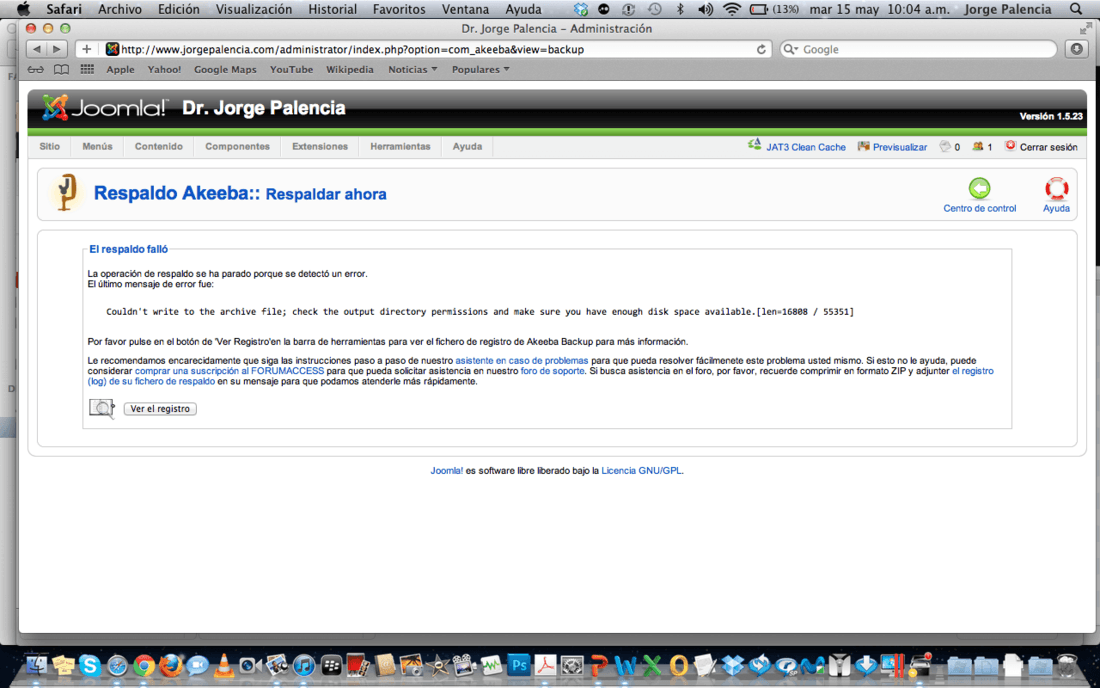Click the Safari downloads button right of search
This screenshot has width=1100, height=688.
(x=1076, y=49)
